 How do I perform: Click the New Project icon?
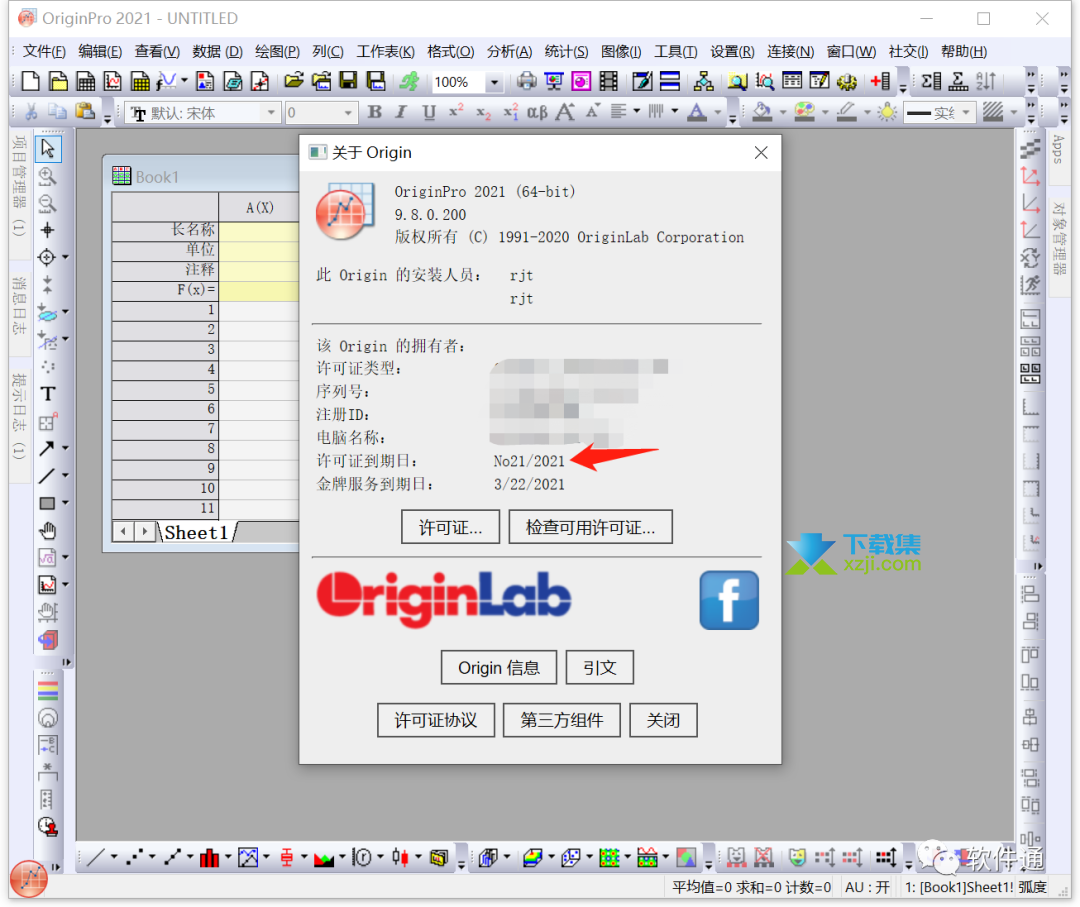click(31, 81)
